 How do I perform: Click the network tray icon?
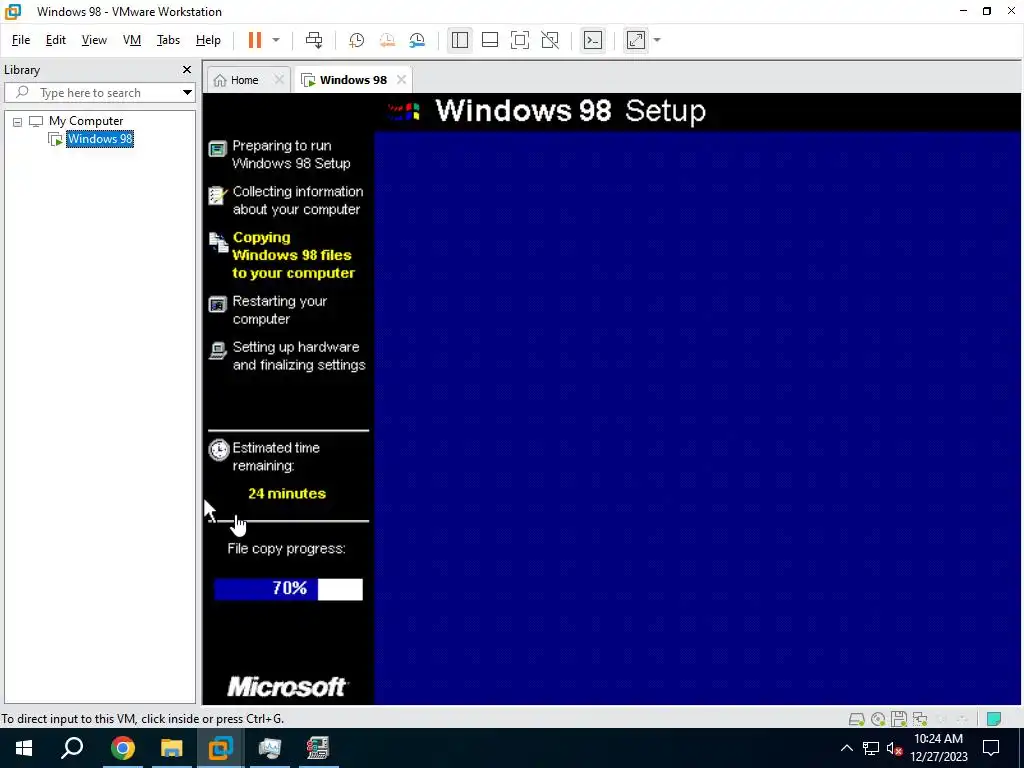871,748
